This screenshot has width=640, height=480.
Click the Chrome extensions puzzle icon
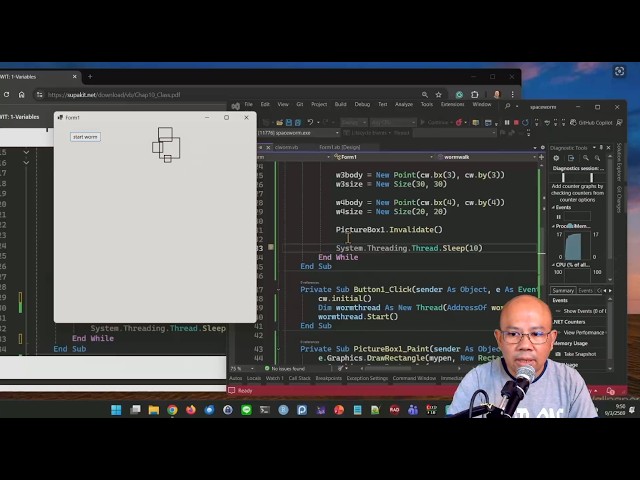(x=475, y=95)
